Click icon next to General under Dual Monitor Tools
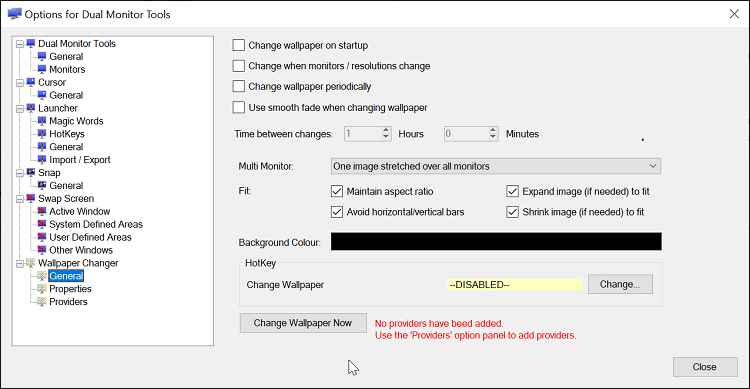 pos(42,56)
